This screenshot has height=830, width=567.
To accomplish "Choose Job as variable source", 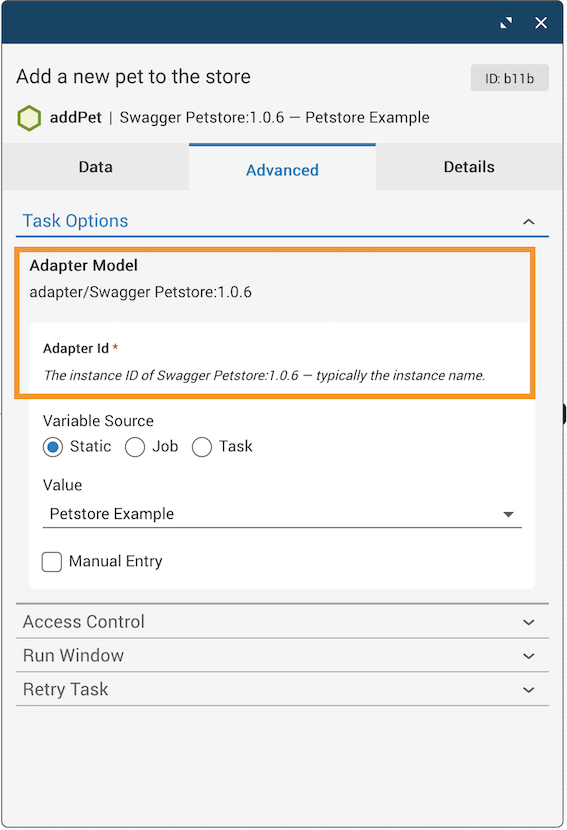I will (x=134, y=447).
